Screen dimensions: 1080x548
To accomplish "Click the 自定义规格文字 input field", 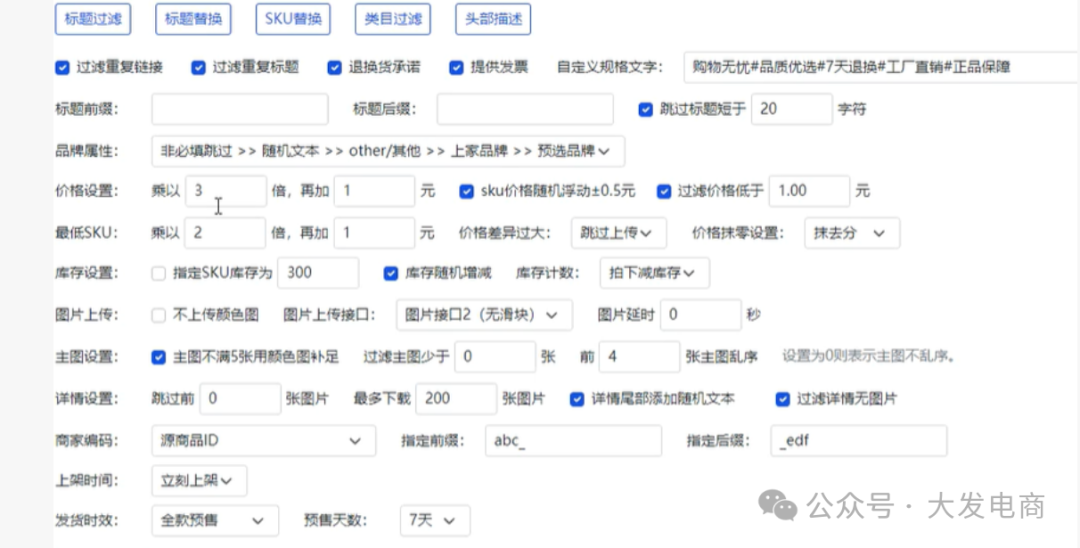I will (x=882, y=67).
